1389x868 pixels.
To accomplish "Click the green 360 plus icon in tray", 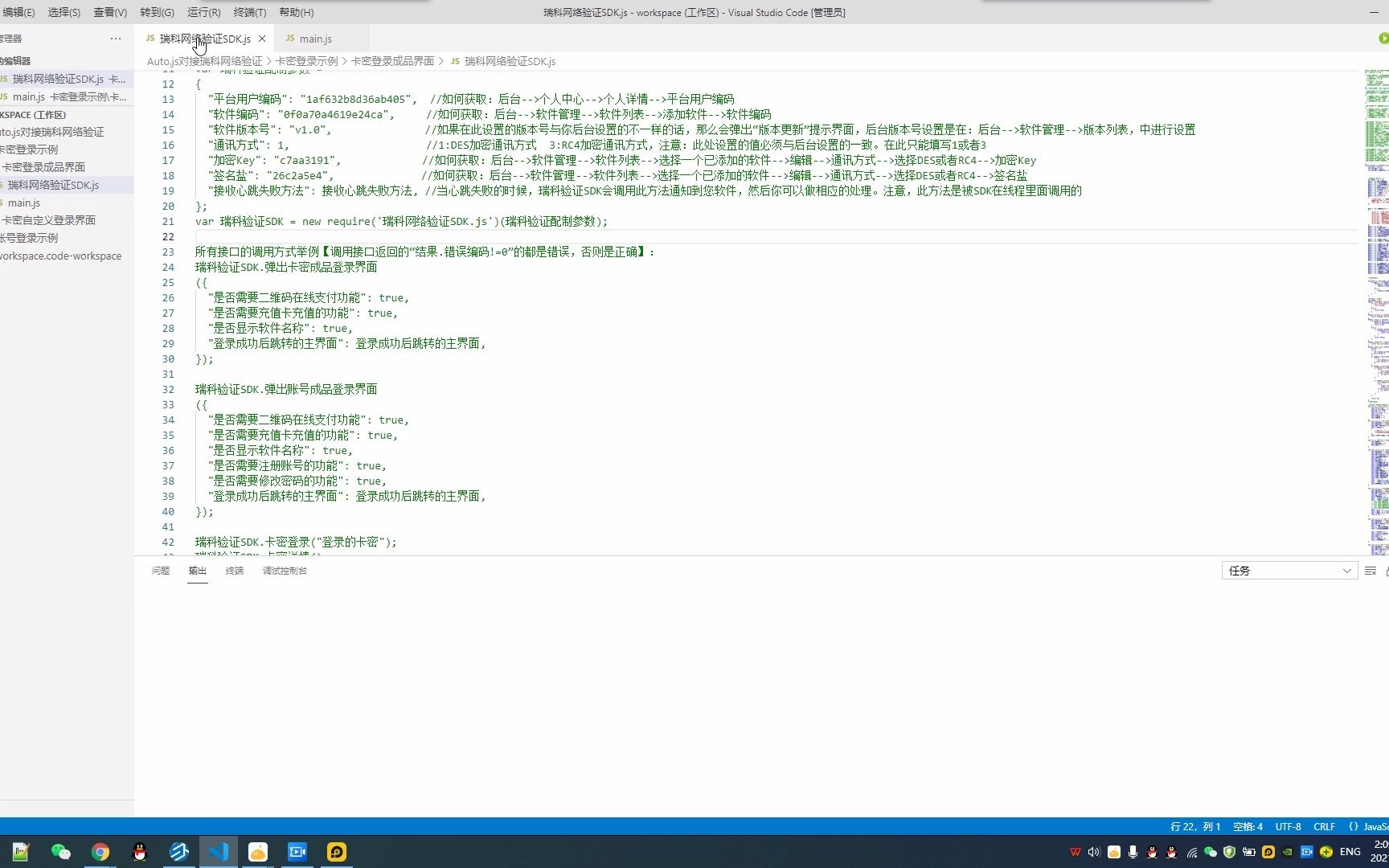I will pos(1326,852).
